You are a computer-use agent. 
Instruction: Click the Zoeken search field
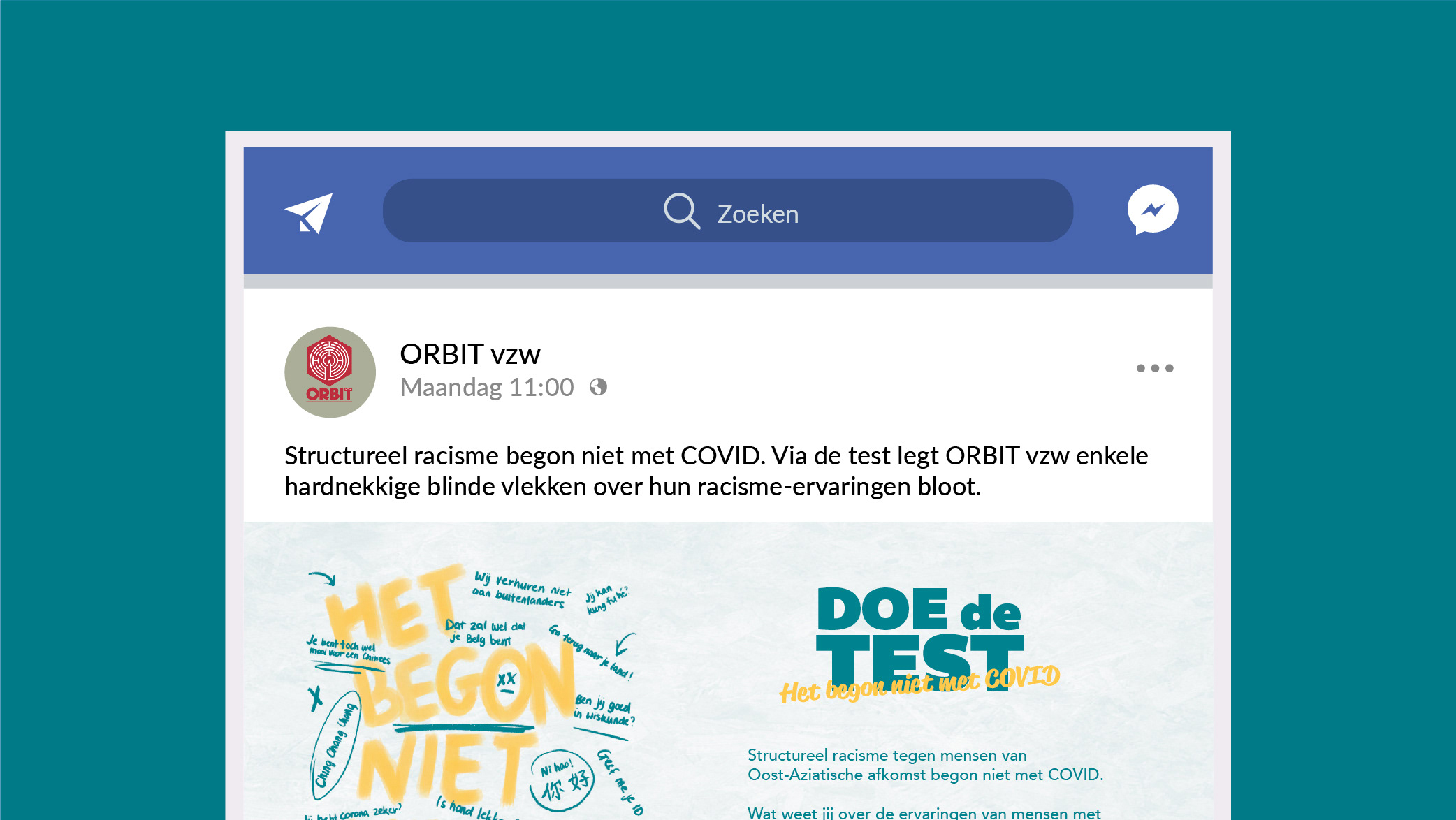(727, 210)
